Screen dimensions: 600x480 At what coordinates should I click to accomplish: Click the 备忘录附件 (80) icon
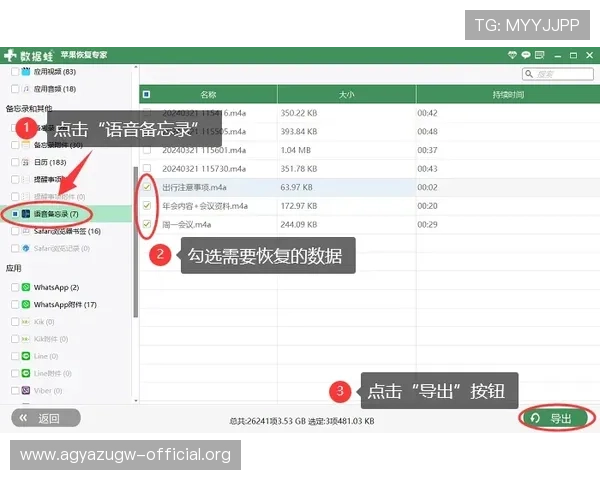(26, 145)
